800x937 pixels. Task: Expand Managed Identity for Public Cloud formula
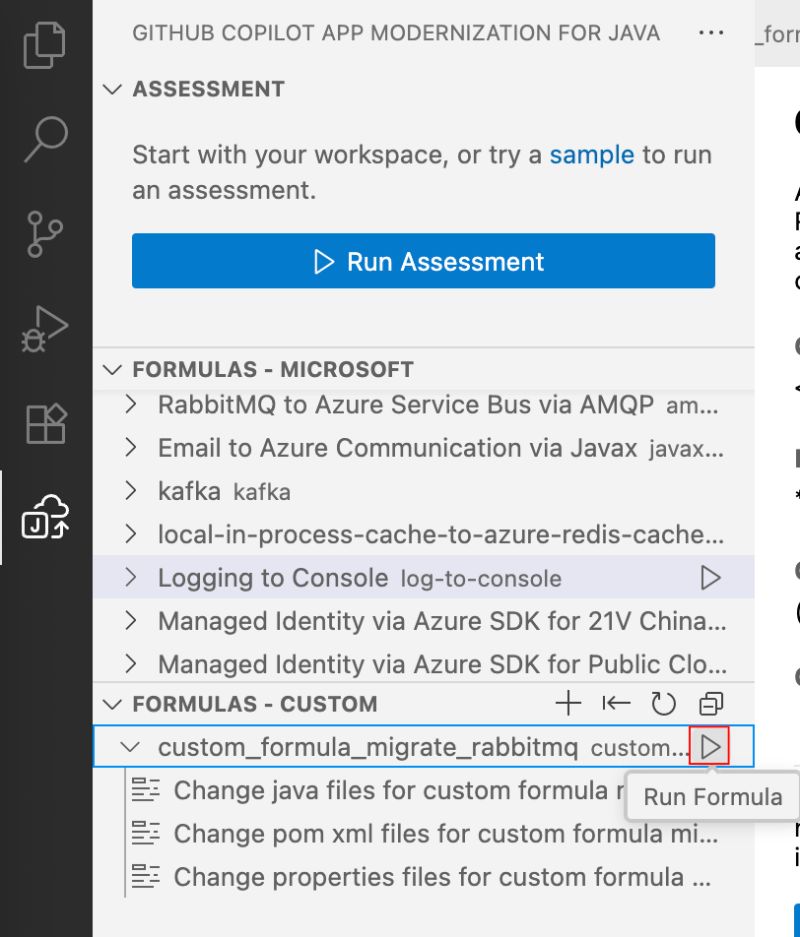pyautogui.click(x=131, y=664)
